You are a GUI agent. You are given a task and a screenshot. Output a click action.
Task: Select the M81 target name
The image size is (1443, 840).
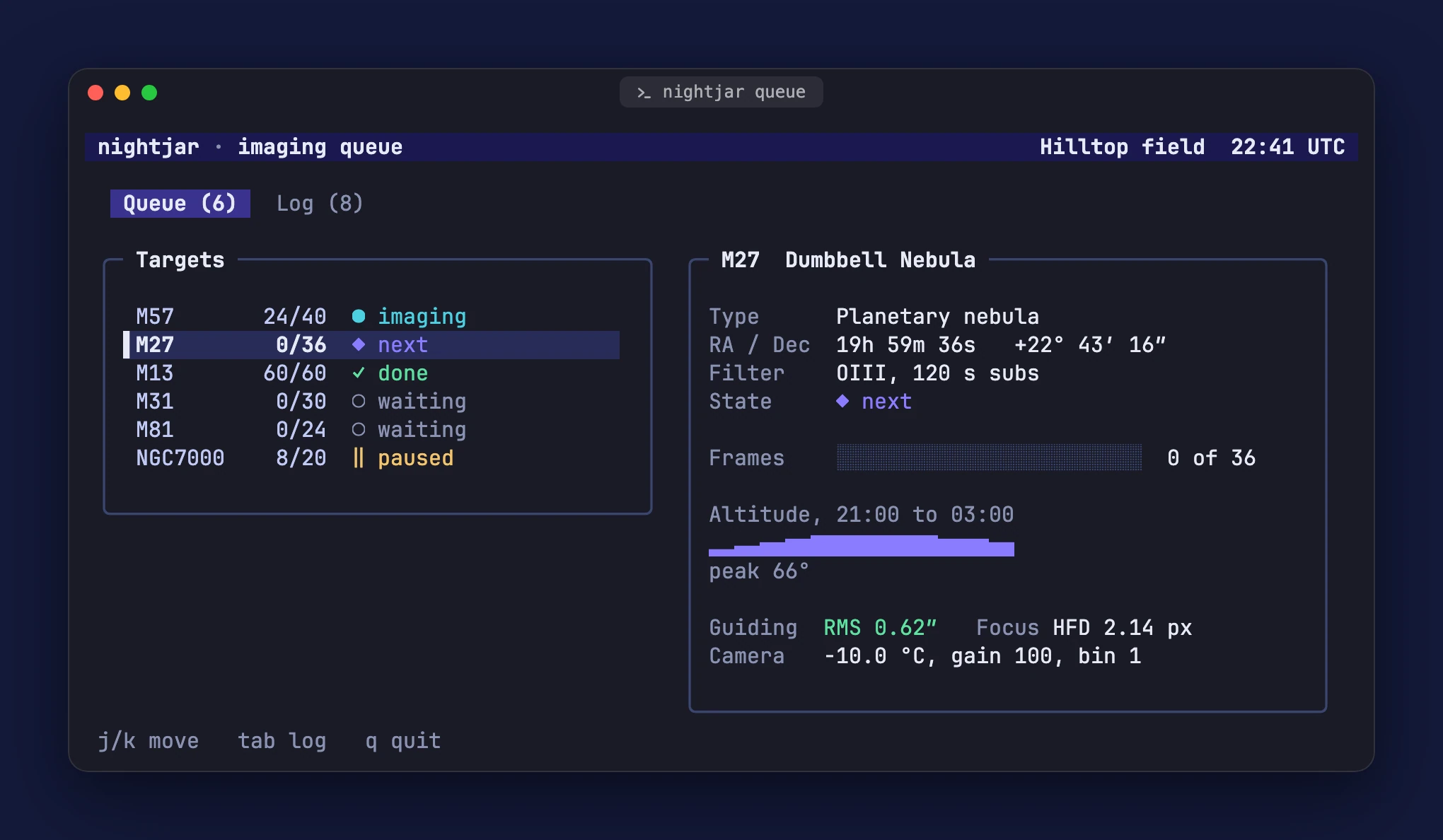click(155, 429)
